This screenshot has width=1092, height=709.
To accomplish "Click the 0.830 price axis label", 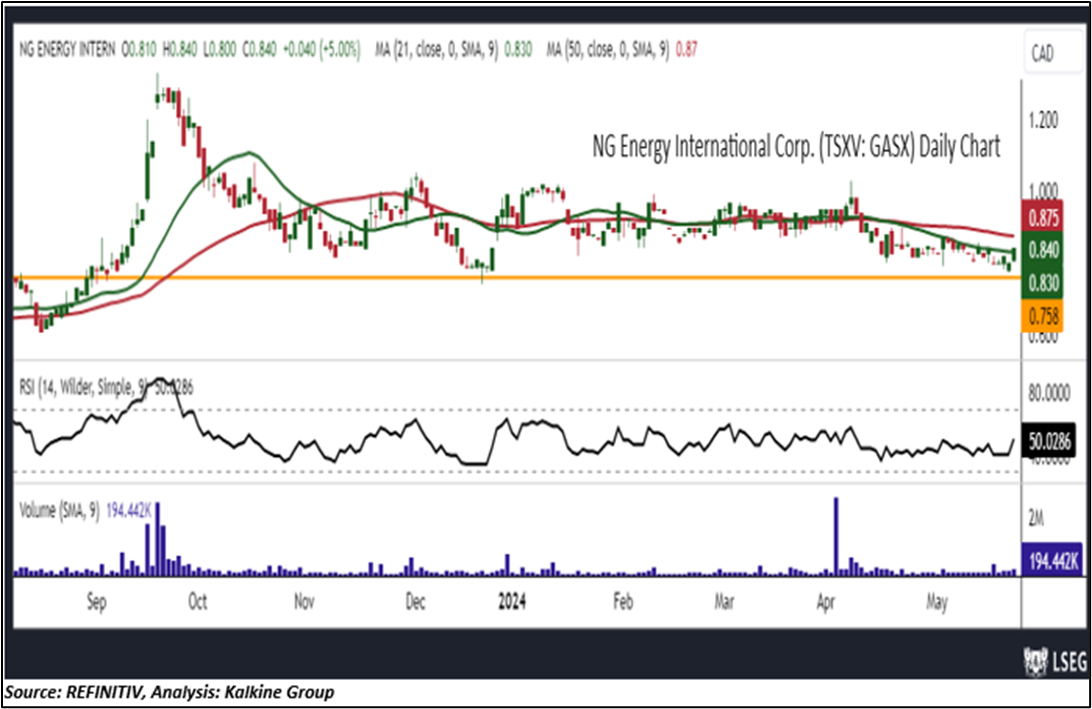I will [x=1043, y=283].
